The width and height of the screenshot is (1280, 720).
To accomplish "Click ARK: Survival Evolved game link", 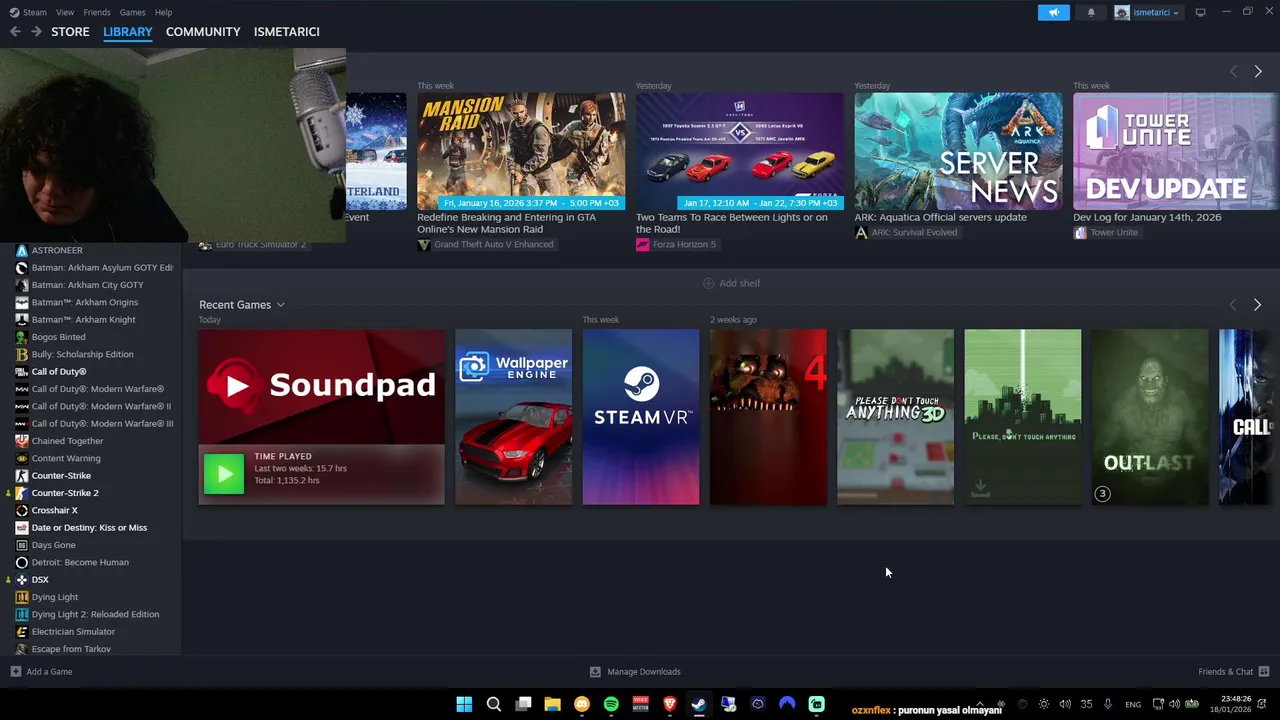I will coord(906,232).
